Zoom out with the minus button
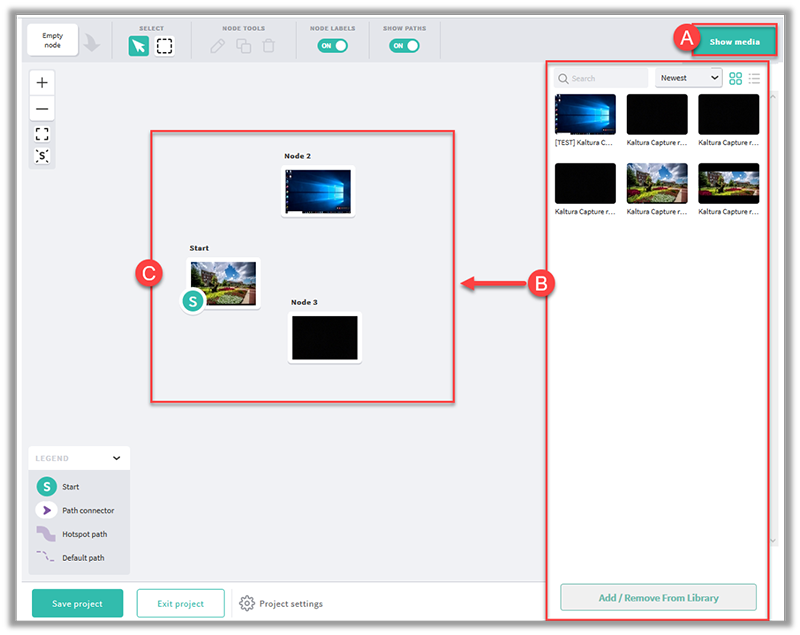The height and width of the screenshot is (635, 800). 42,109
